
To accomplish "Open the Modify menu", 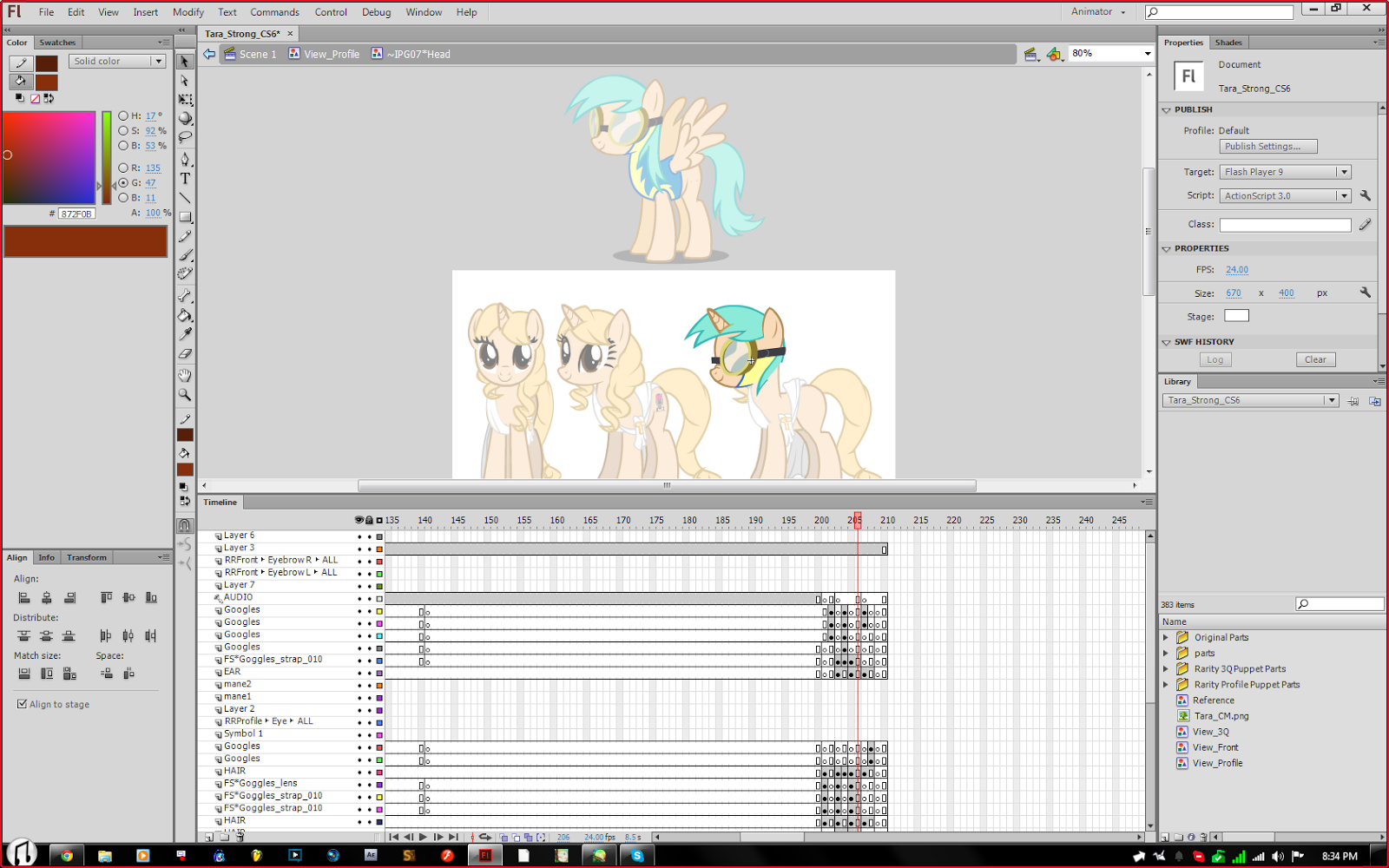I will tap(188, 12).
